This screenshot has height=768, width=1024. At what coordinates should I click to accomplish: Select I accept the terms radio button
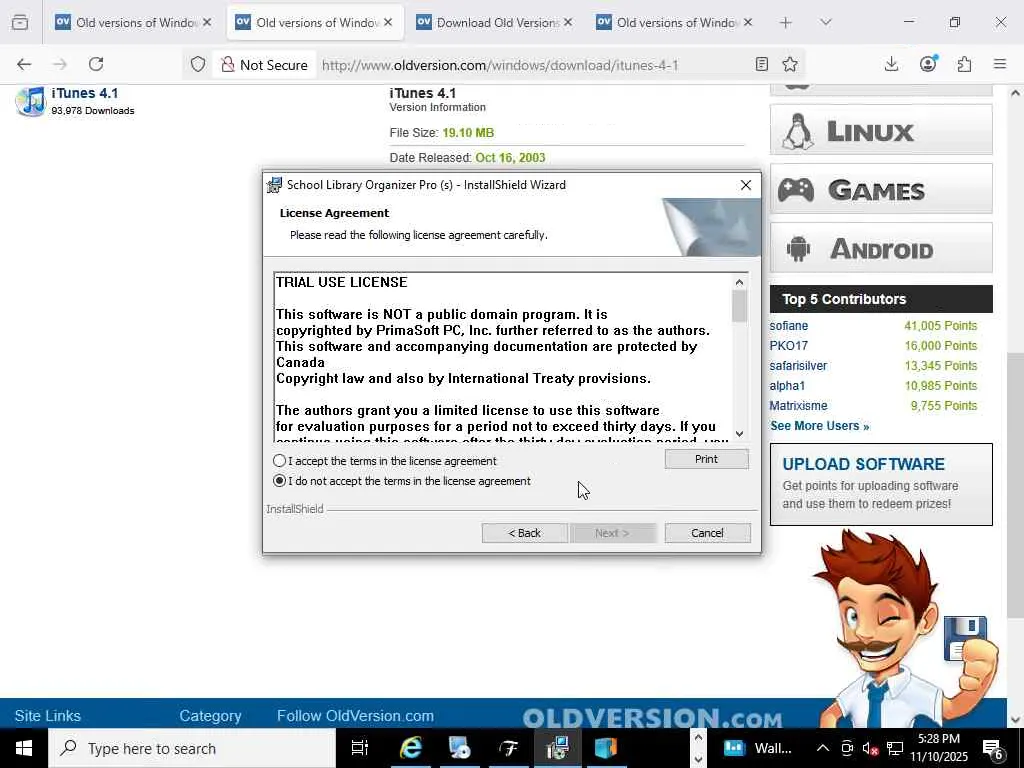(x=280, y=461)
